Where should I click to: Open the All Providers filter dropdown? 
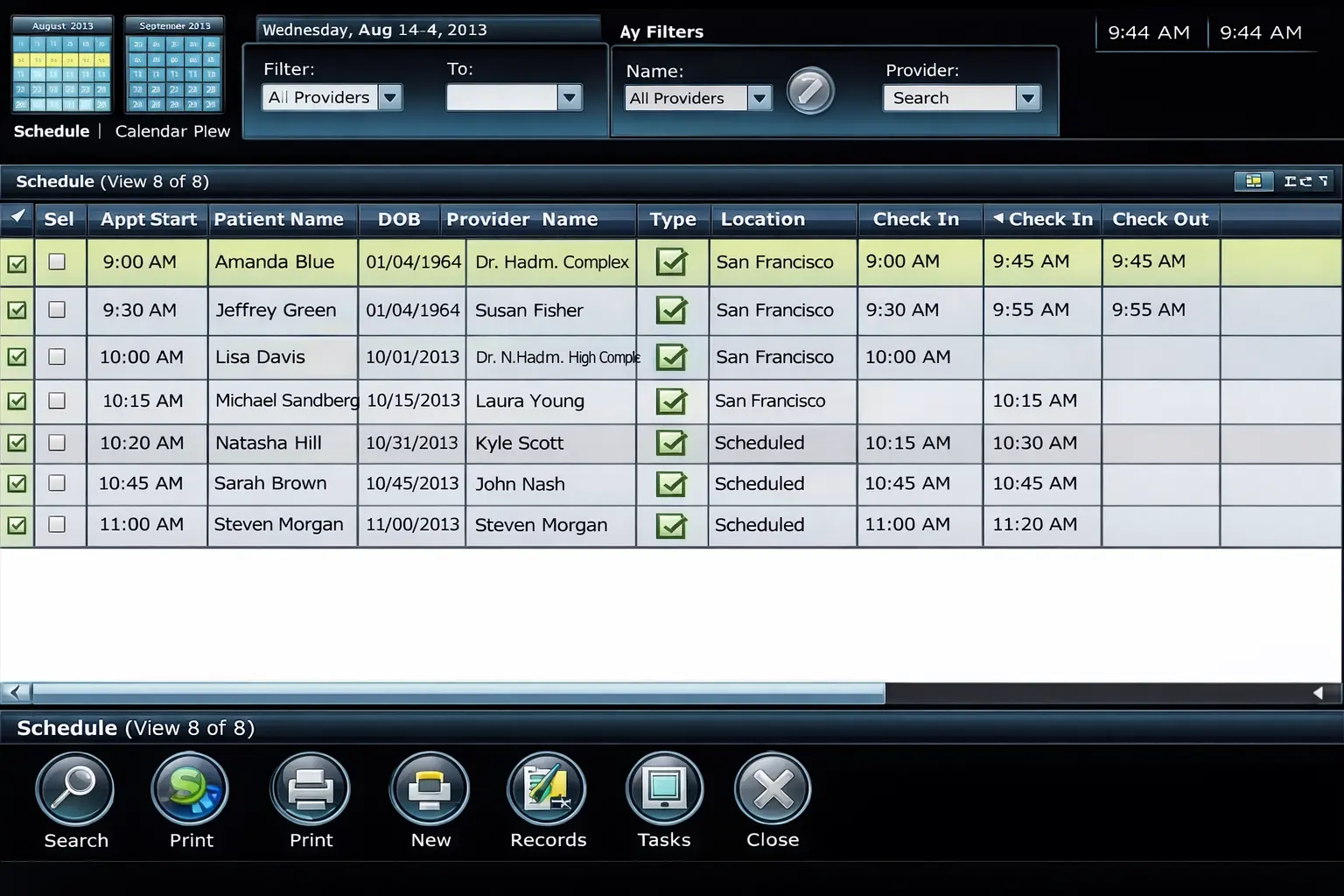tap(390, 97)
